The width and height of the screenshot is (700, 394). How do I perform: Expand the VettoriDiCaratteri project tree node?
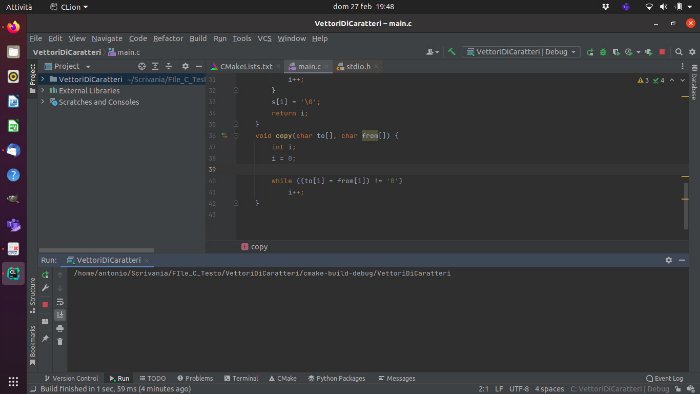[x=43, y=79]
